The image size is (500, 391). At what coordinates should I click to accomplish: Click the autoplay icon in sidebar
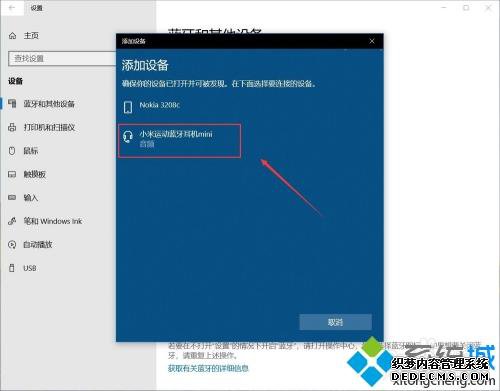click(12, 245)
